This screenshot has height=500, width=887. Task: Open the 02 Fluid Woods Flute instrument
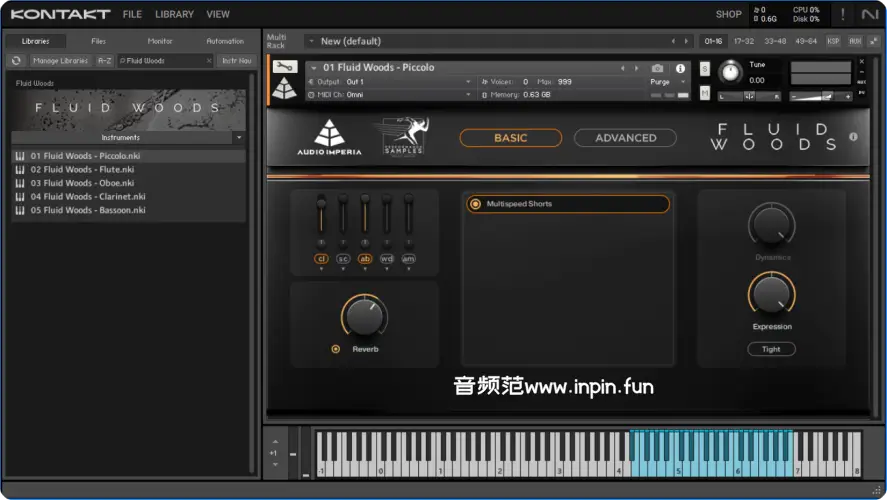[x=73, y=170]
